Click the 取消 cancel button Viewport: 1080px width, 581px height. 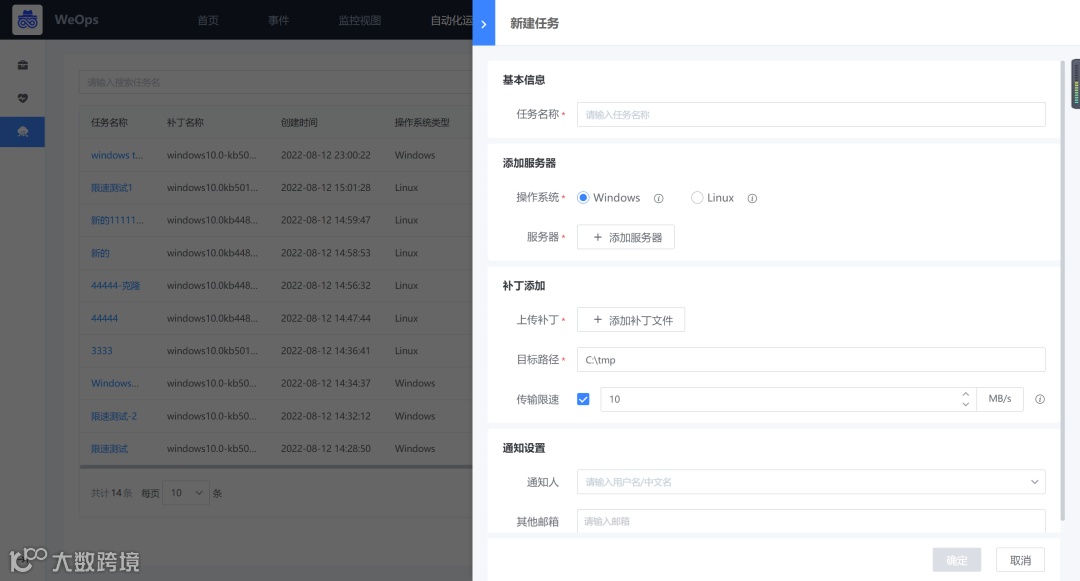pyautogui.click(x=1020, y=560)
